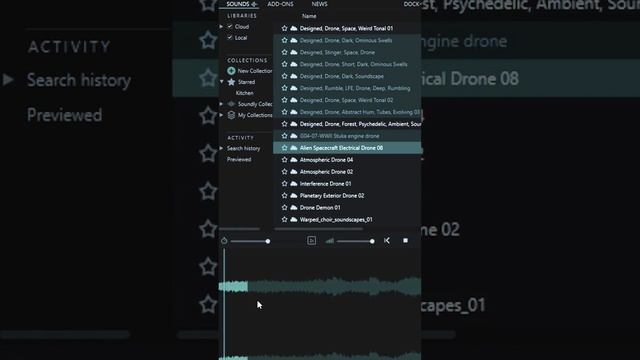Click cloud icon of 'Designed, Rumble, LFE' row
Viewport: 640px width, 360px height.
click(293, 88)
